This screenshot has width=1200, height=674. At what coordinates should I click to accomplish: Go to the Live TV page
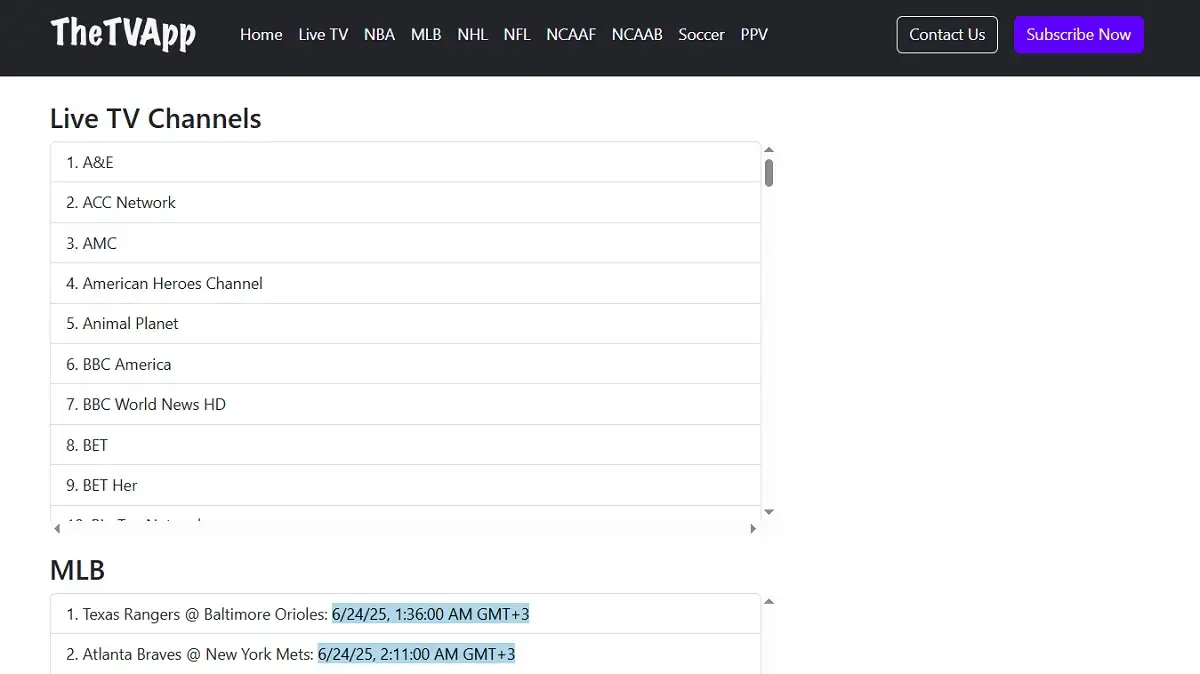click(323, 34)
